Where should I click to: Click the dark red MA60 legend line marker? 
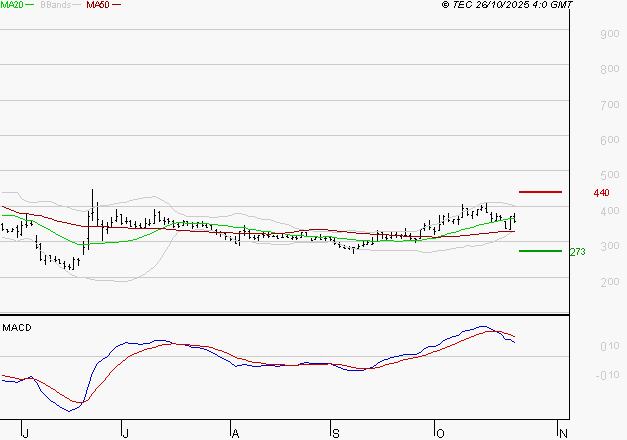(117, 6)
